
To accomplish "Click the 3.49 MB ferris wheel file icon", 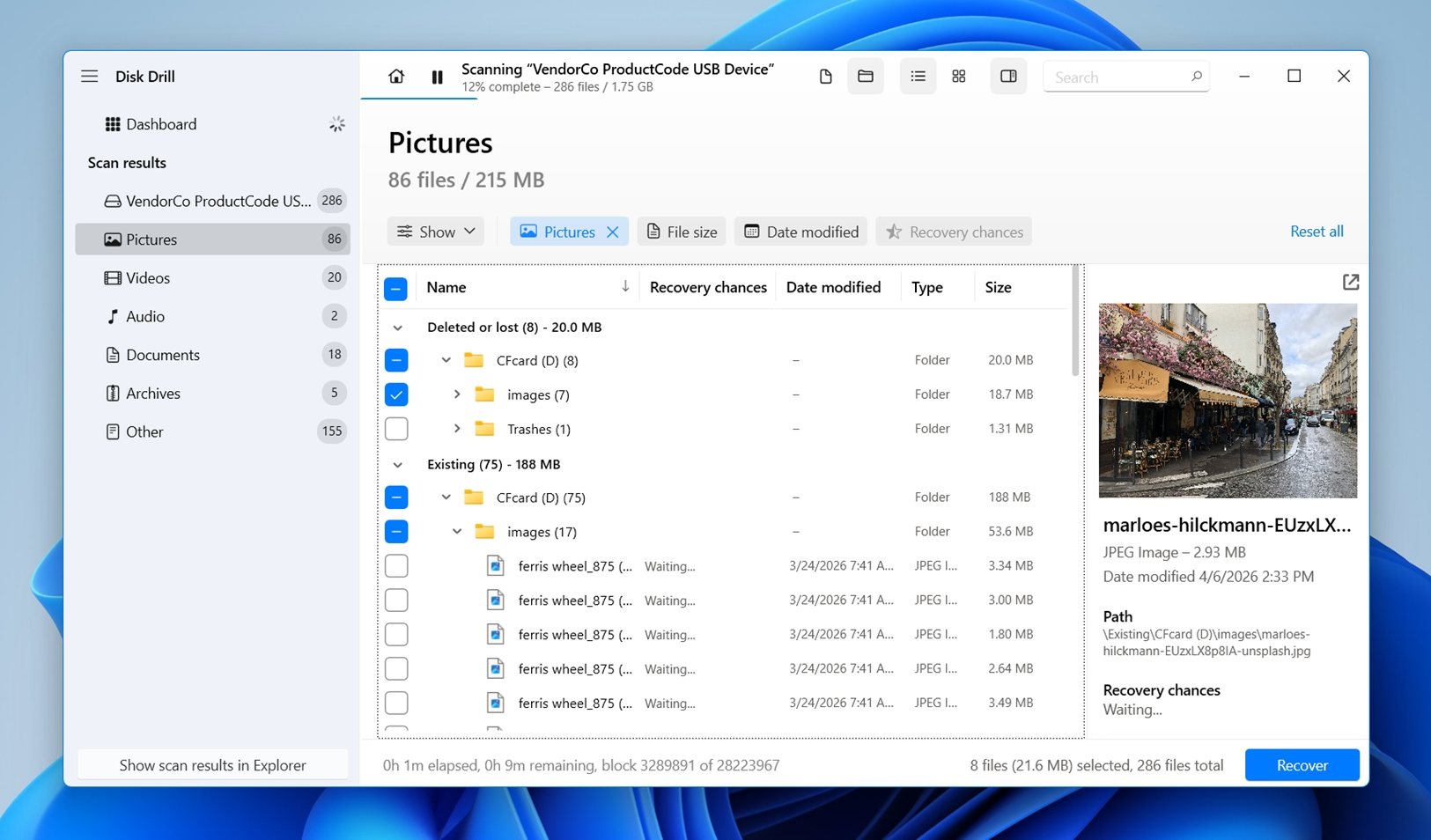I will [496, 704].
